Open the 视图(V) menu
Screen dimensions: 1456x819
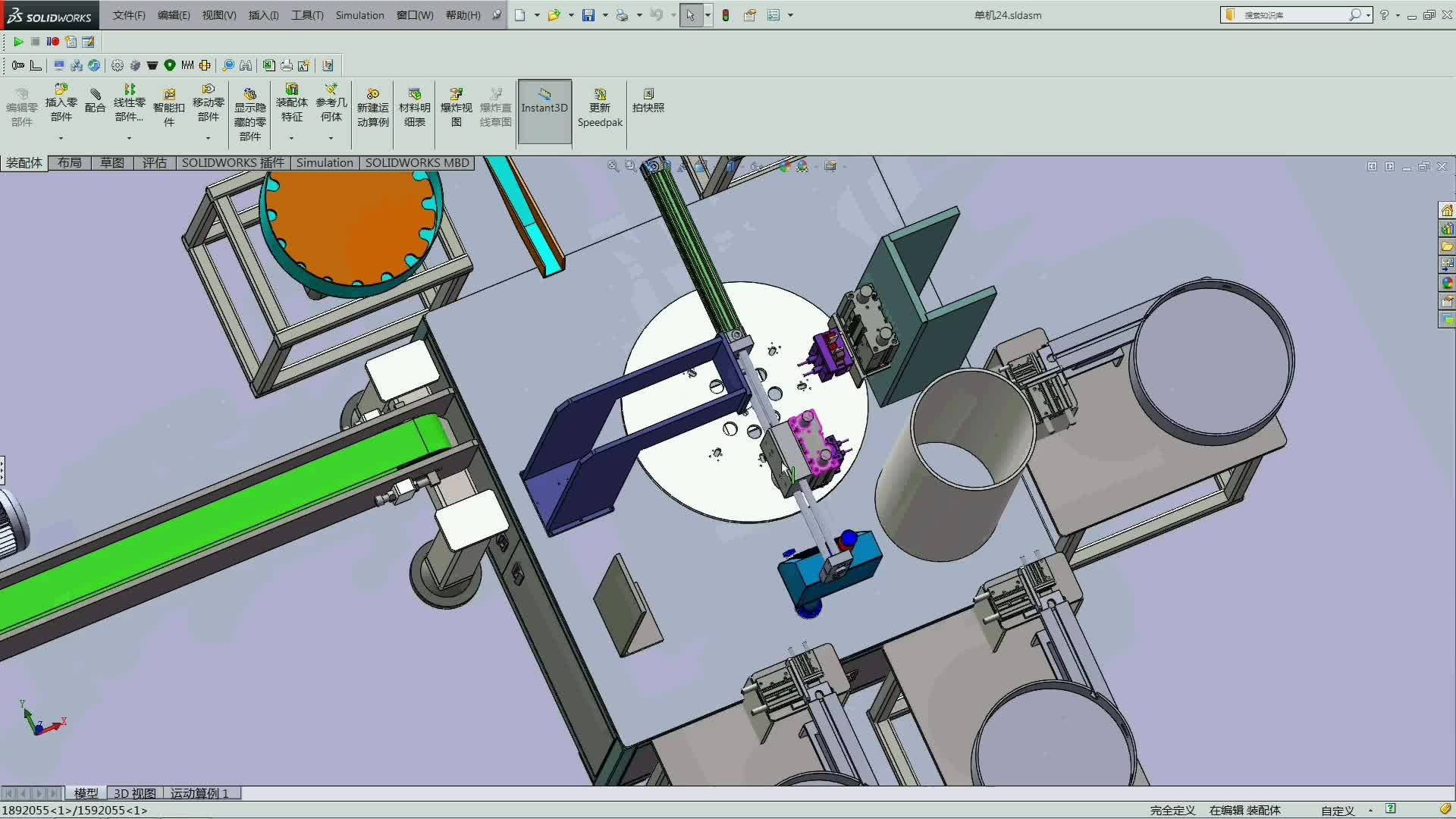(219, 15)
